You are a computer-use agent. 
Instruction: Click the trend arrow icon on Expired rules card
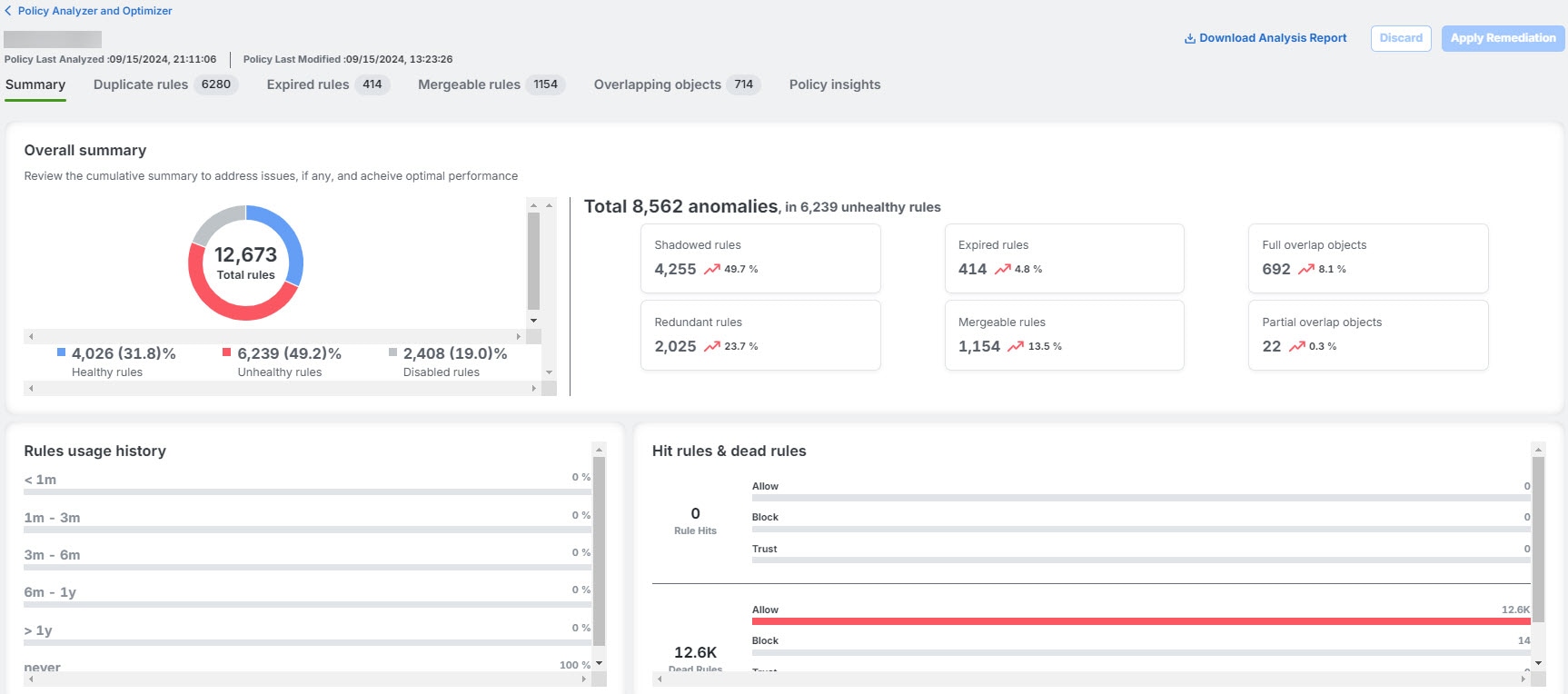[x=1002, y=269]
